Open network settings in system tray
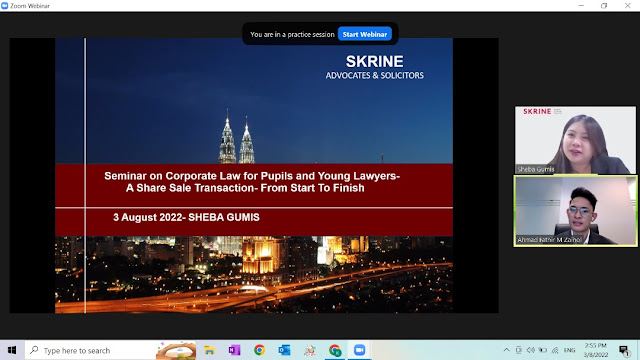This screenshot has width=640, height=360. [555, 350]
